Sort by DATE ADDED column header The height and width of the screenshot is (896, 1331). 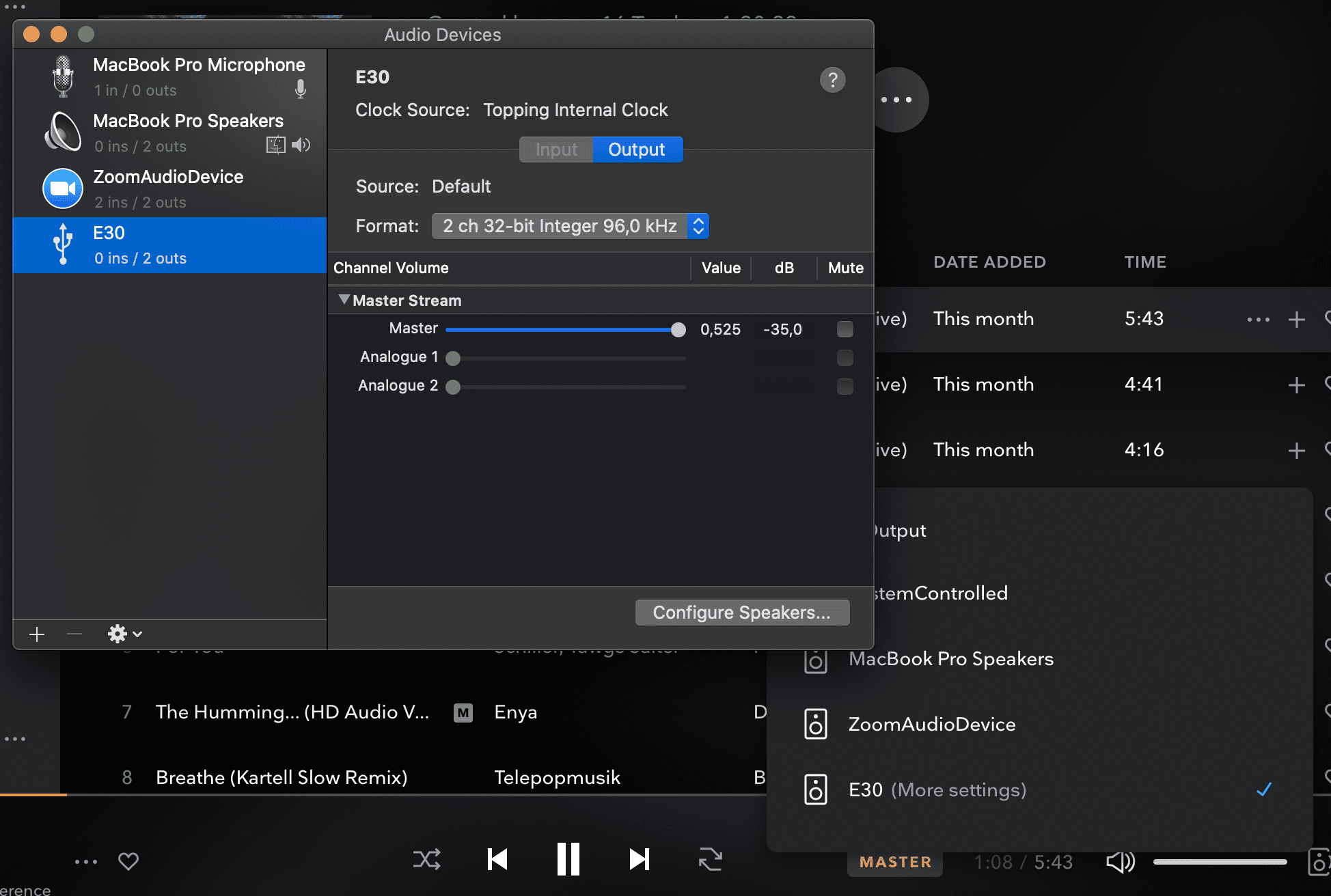(989, 262)
